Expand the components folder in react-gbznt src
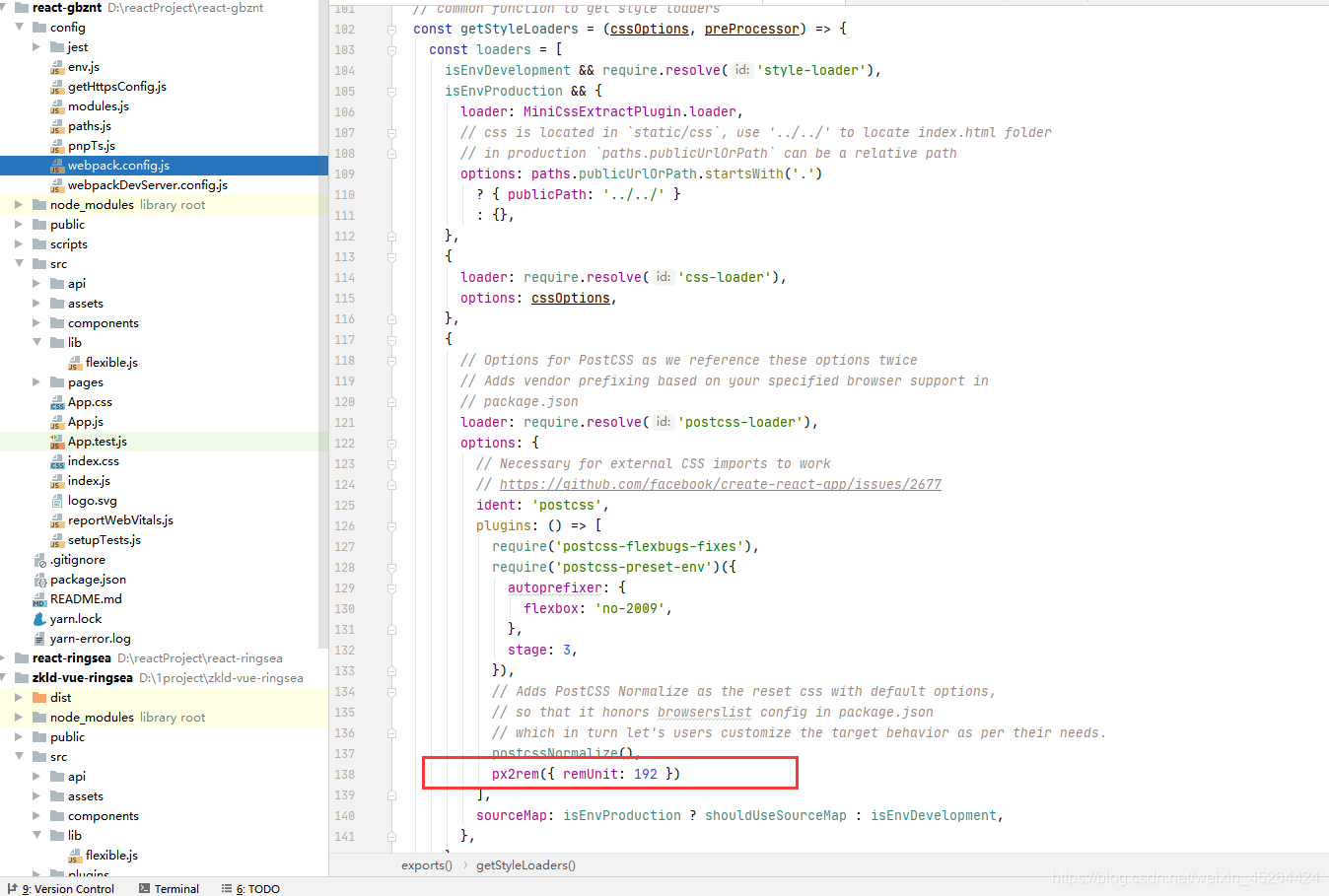 point(36,323)
